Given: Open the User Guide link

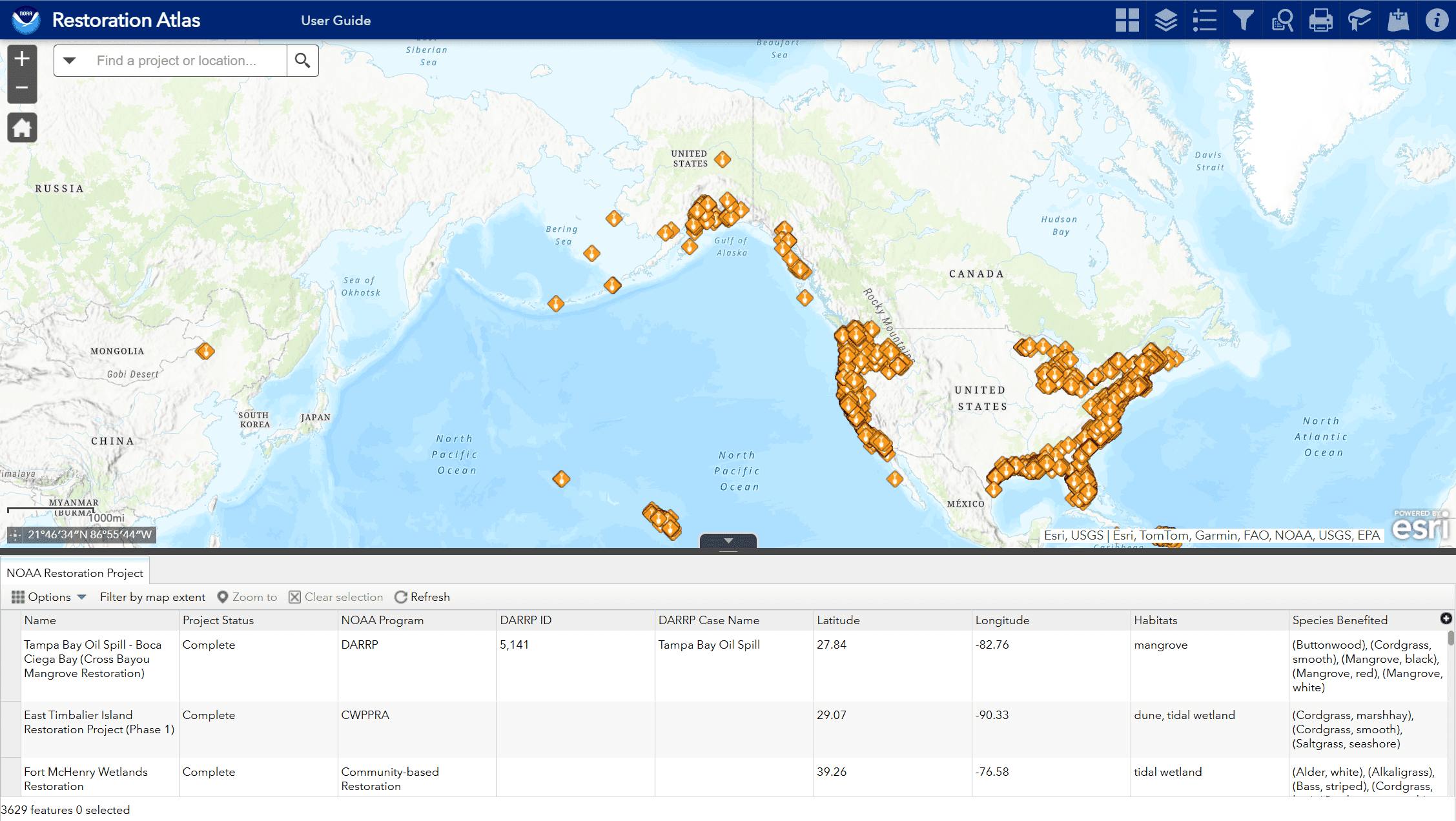Looking at the screenshot, I should (336, 20).
